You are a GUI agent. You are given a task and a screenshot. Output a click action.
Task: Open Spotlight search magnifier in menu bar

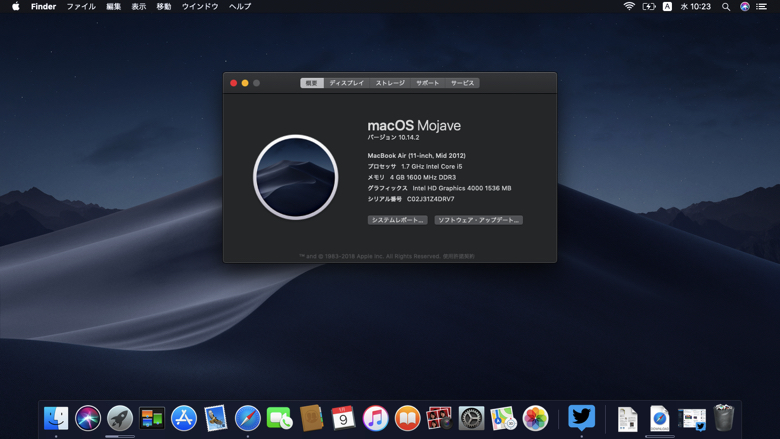(x=726, y=6)
